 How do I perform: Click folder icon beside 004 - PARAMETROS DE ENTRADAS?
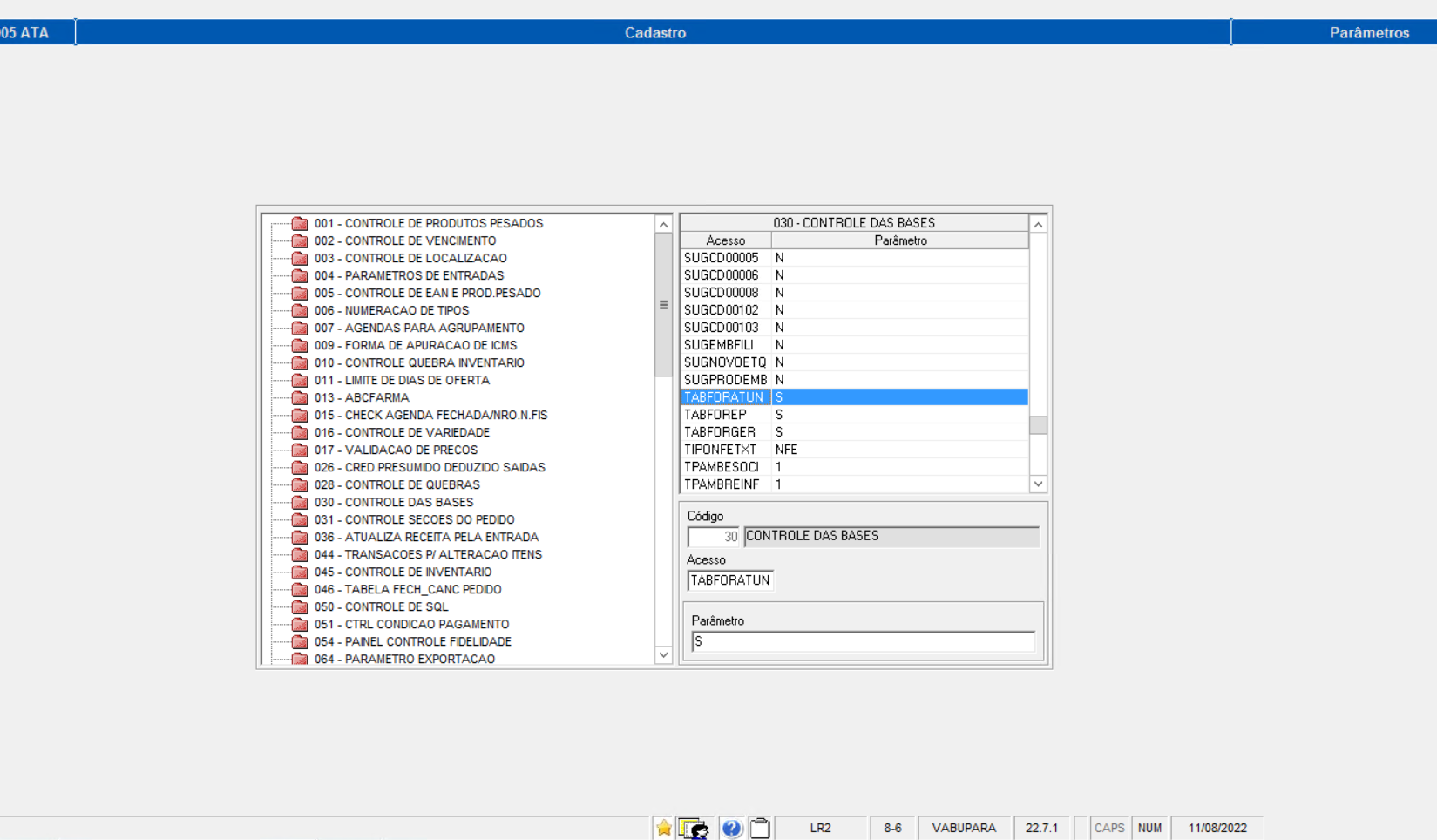coord(300,276)
